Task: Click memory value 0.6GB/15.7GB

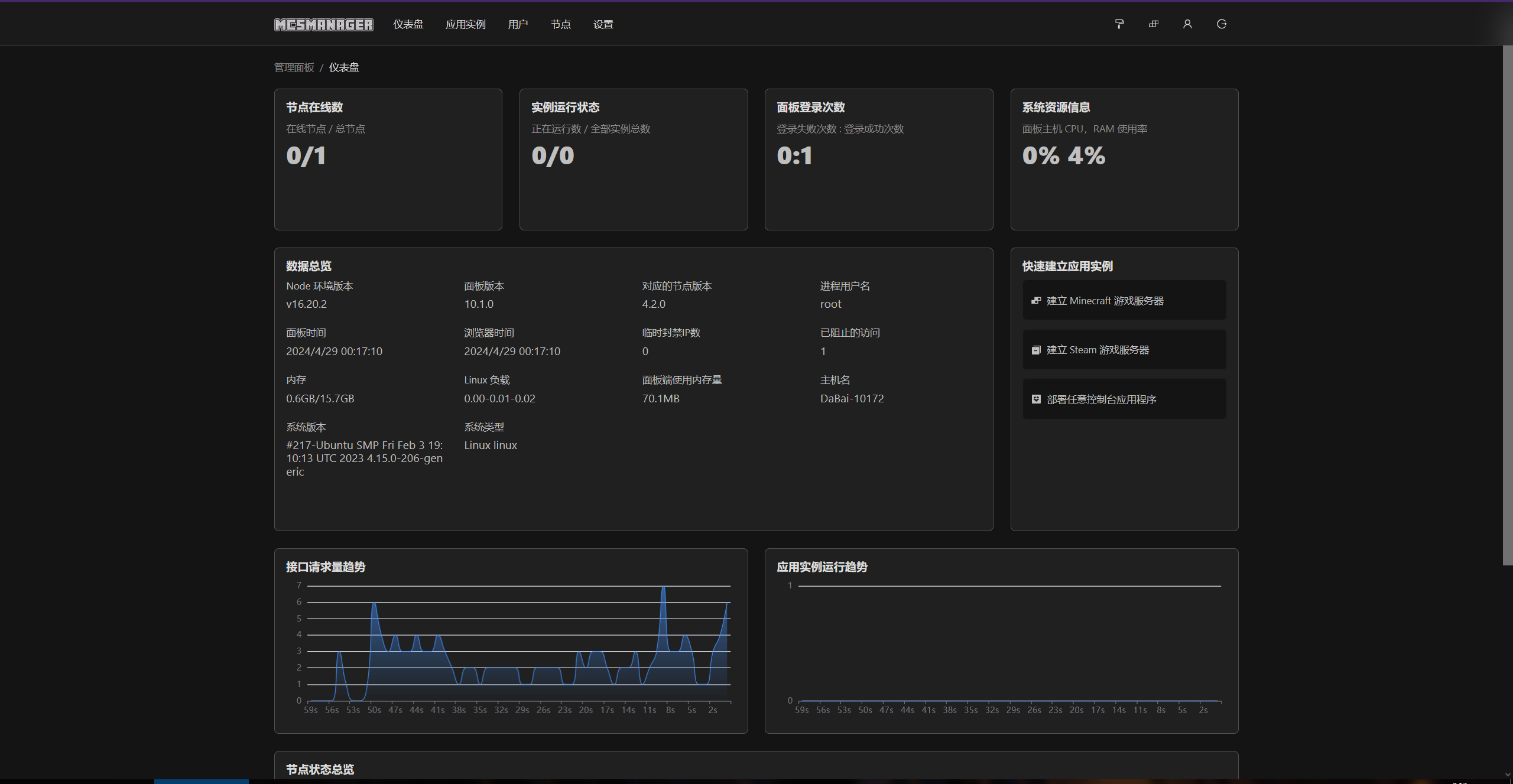Action: [320, 399]
